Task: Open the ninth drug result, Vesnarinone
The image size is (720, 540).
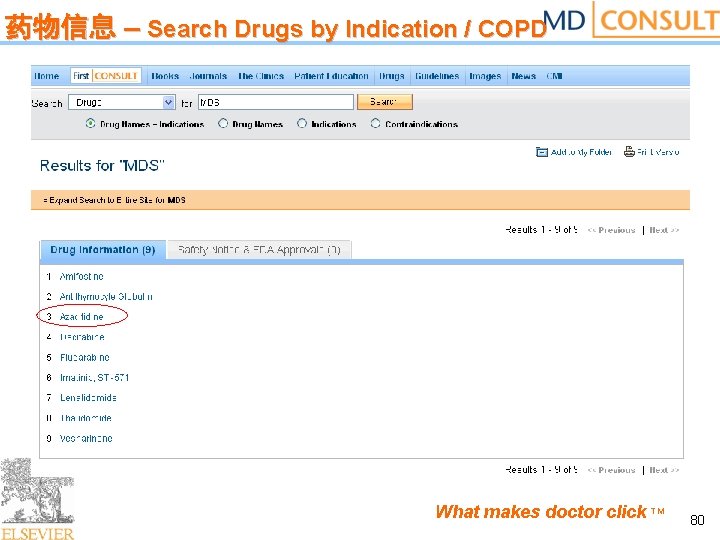Action: coord(86,439)
